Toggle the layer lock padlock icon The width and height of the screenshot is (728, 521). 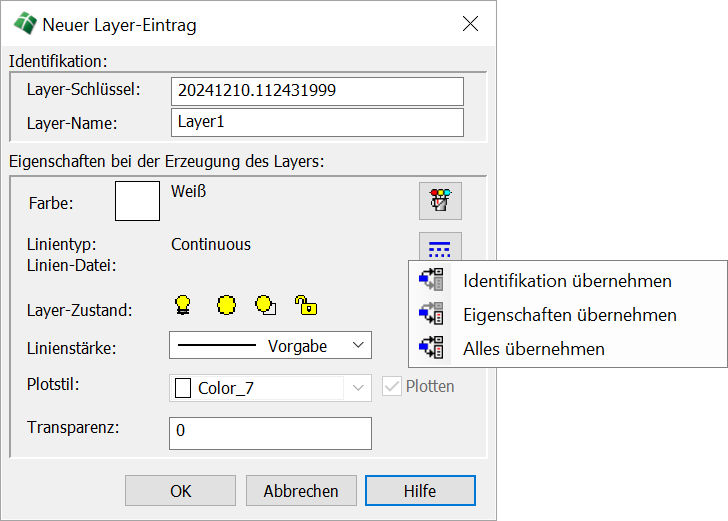[305, 305]
